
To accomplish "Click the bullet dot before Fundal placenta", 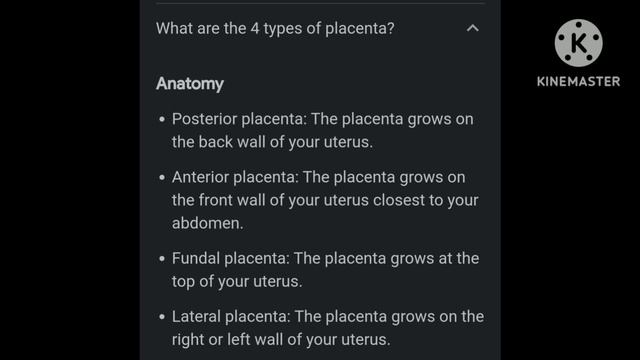I will tap(162, 259).
